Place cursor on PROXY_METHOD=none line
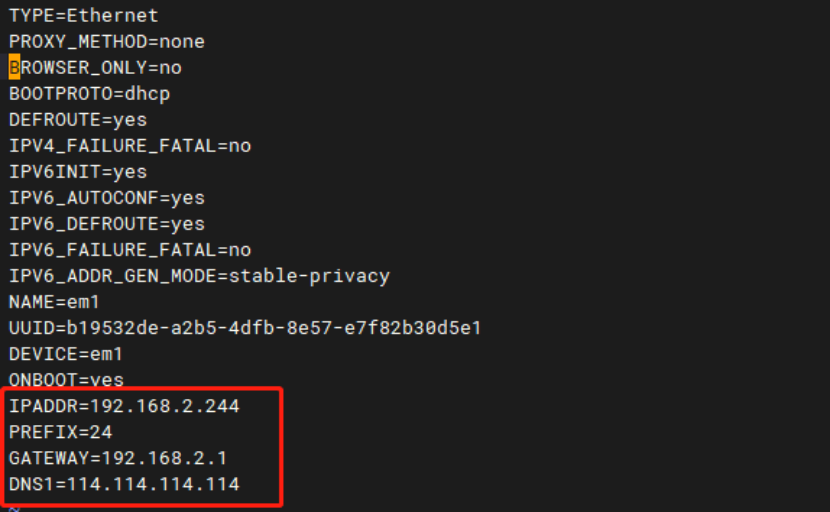Image resolution: width=830 pixels, height=512 pixels. coord(106,42)
